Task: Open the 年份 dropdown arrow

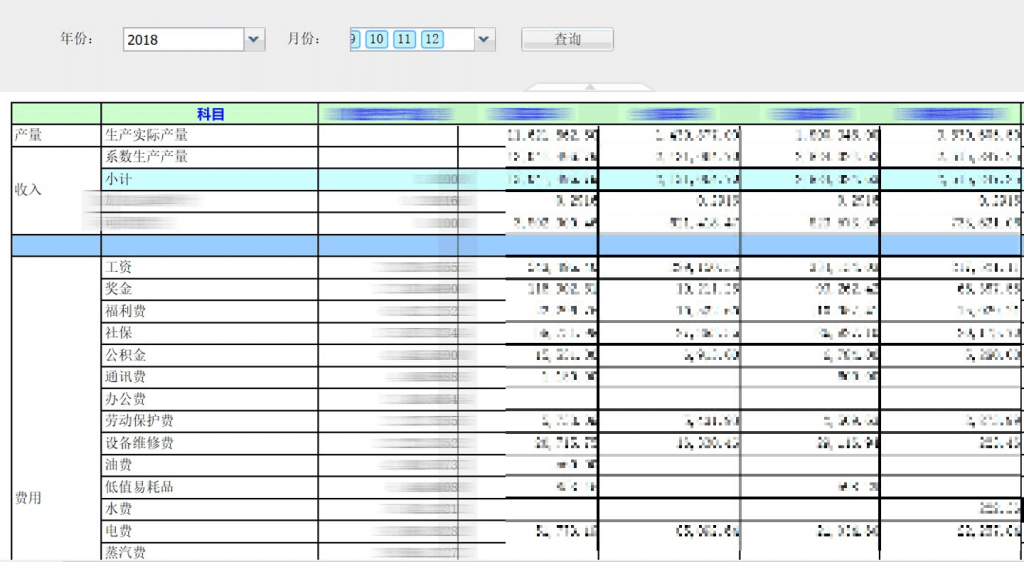Action: pos(254,39)
